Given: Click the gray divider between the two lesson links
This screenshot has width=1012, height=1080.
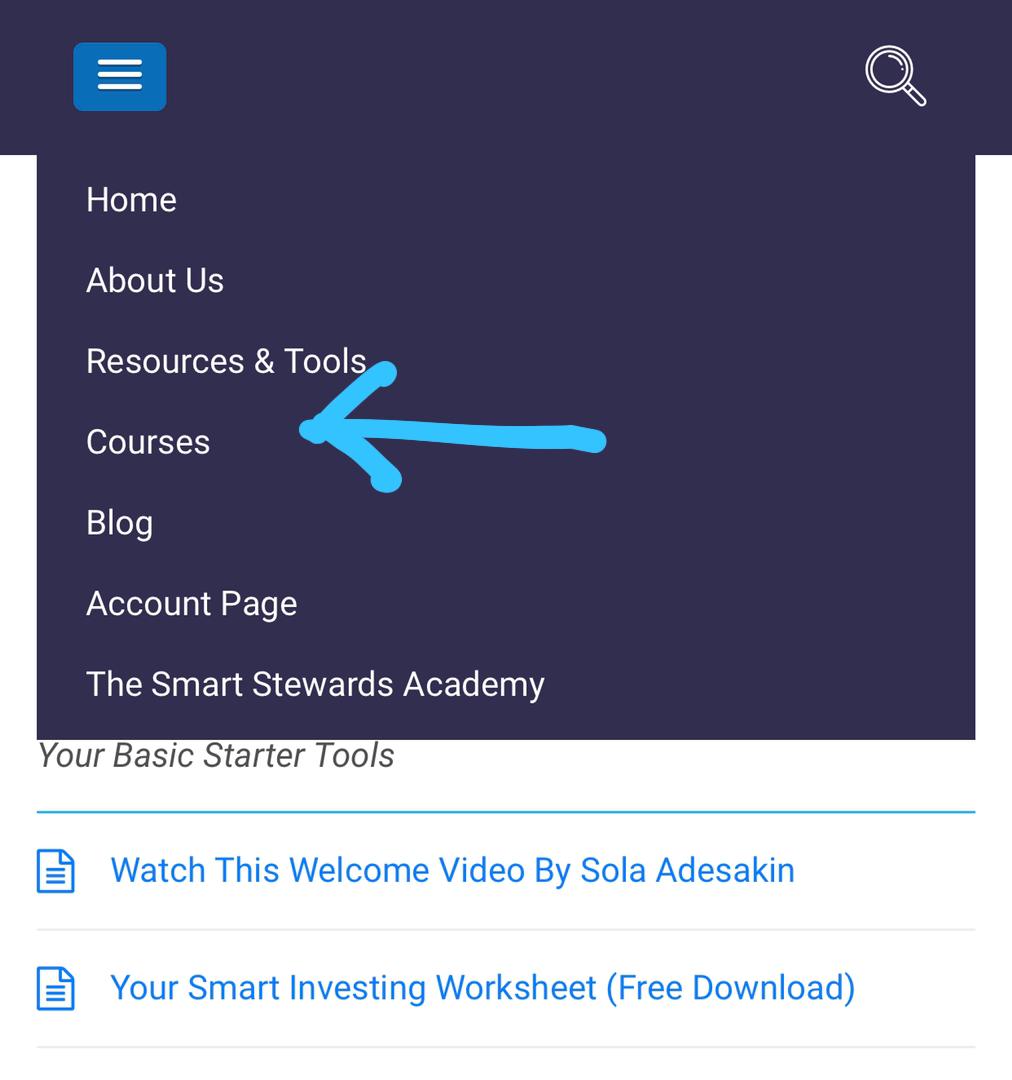Looking at the screenshot, I should 506,929.
